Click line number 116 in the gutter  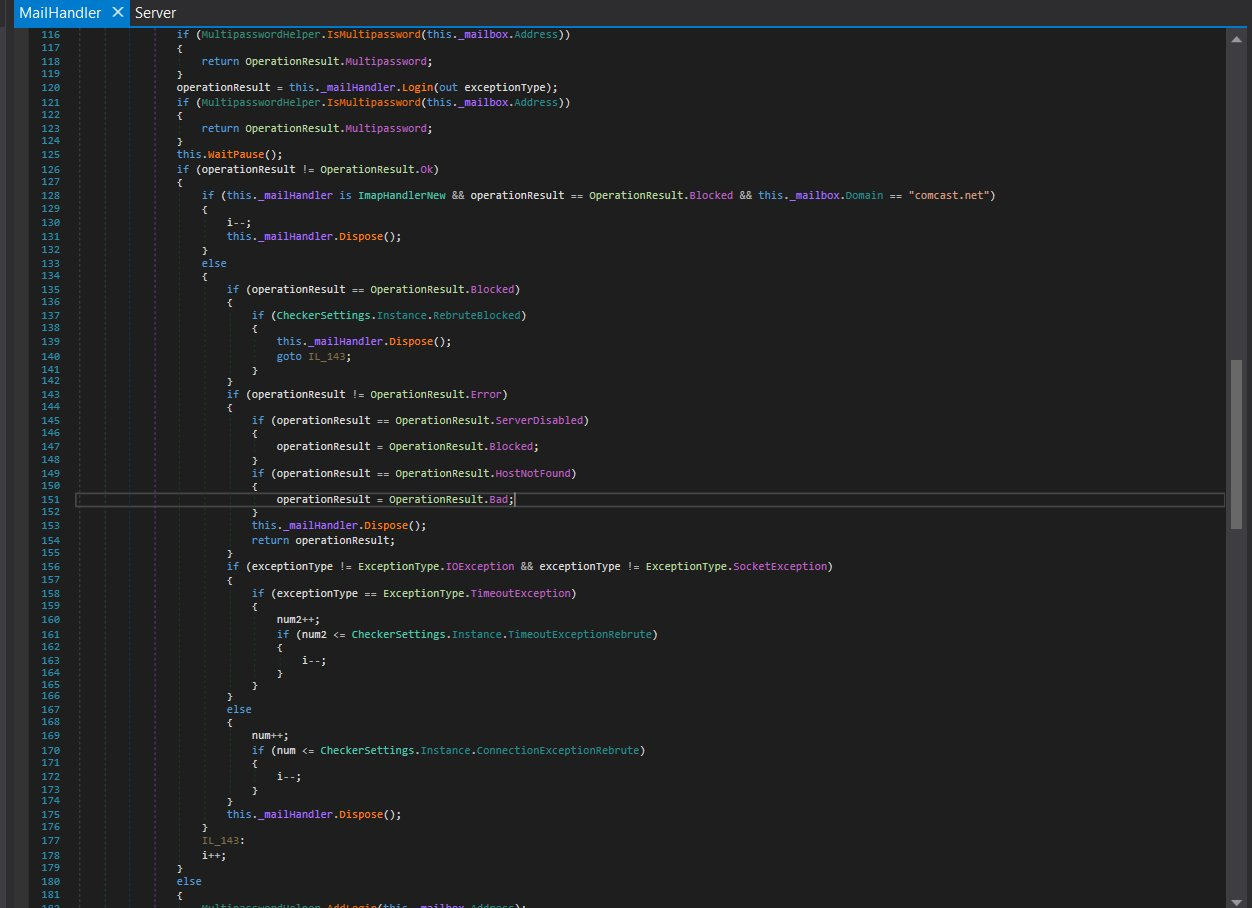point(51,35)
